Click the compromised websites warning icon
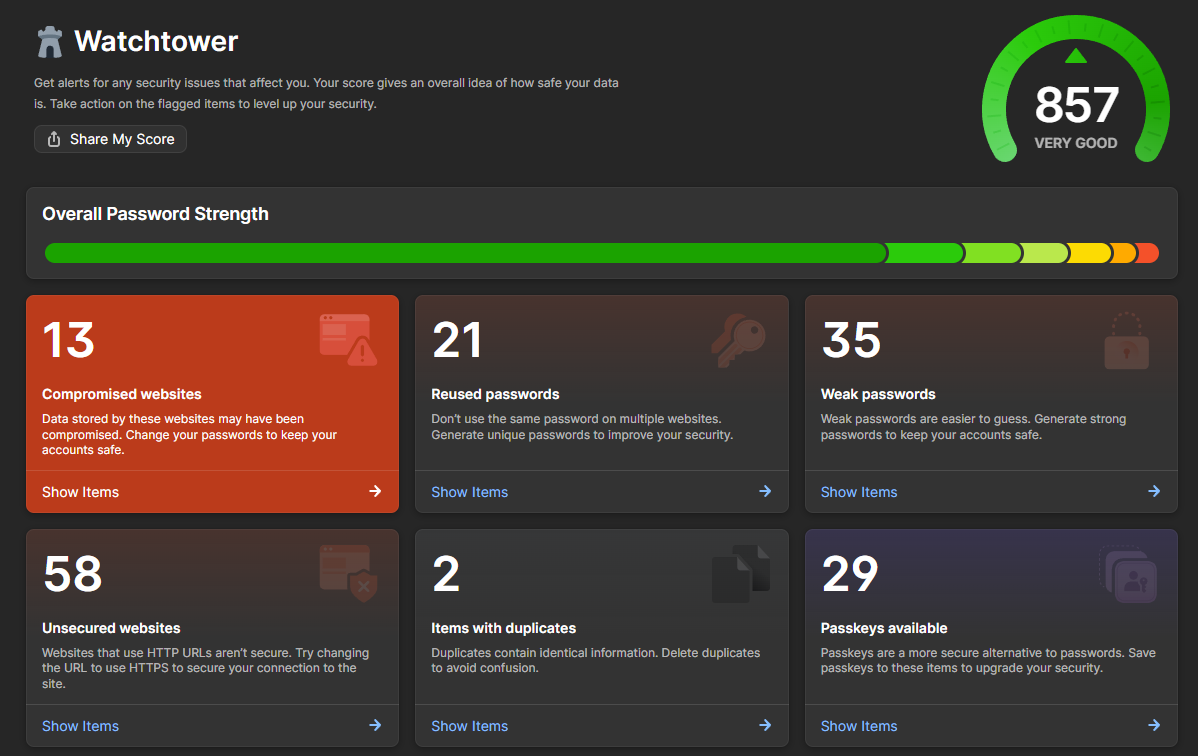 (348, 339)
